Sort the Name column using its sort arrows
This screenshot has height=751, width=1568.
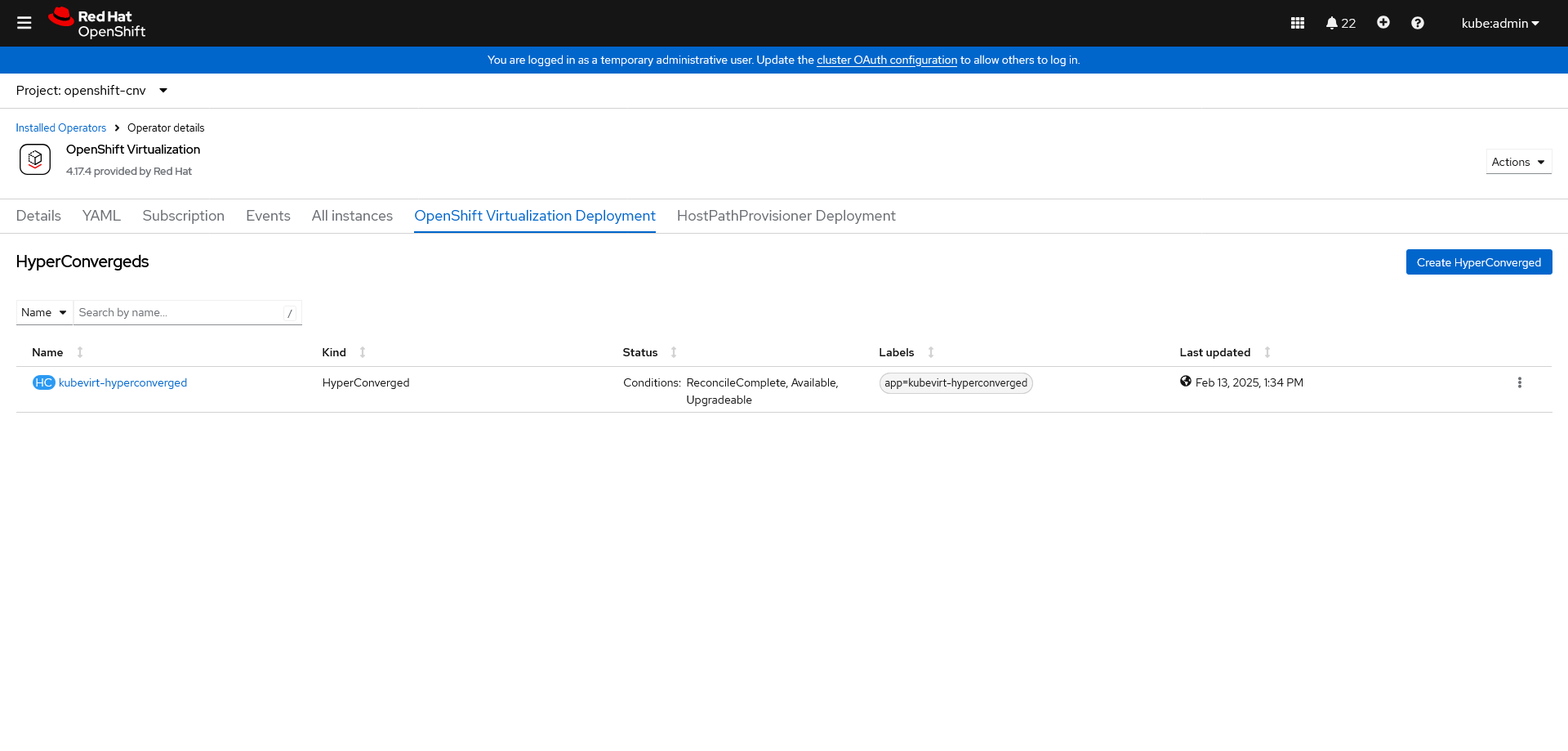point(79,352)
